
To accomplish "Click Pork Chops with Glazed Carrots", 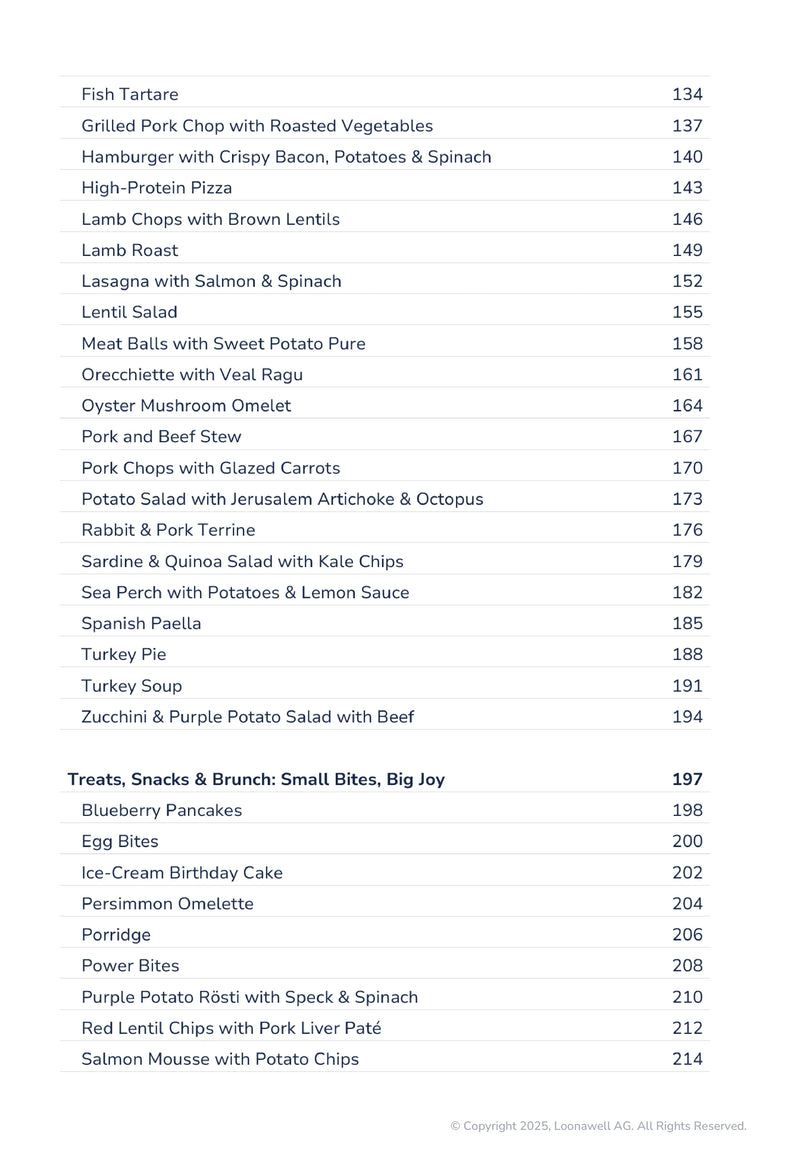I will (210, 468).
